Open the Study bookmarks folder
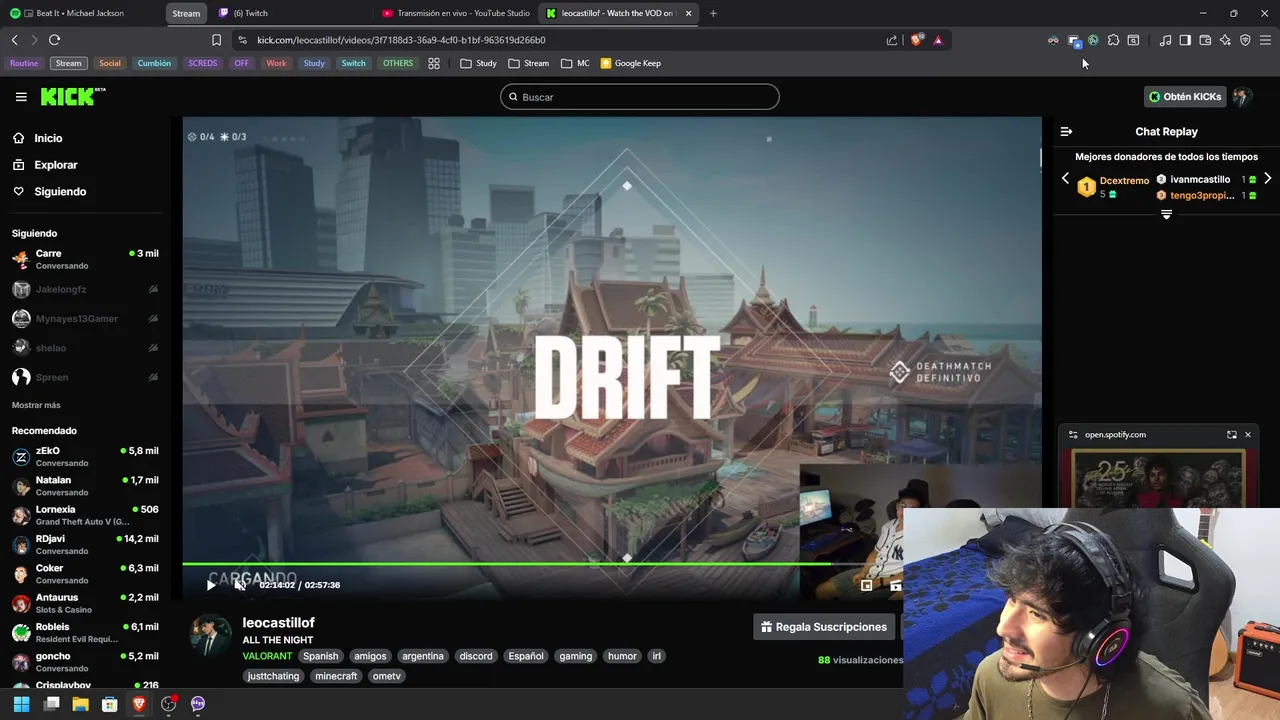1280x720 pixels. coord(478,63)
